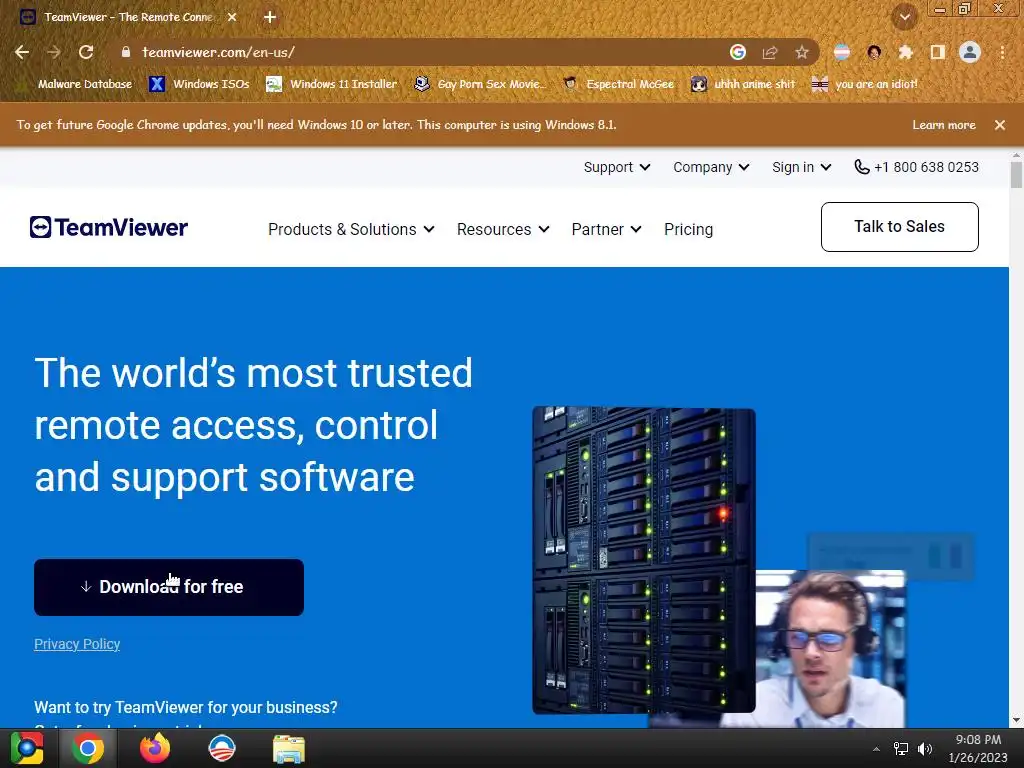Open a new tab with plus icon
This screenshot has width=1024, height=768.
[270, 17]
